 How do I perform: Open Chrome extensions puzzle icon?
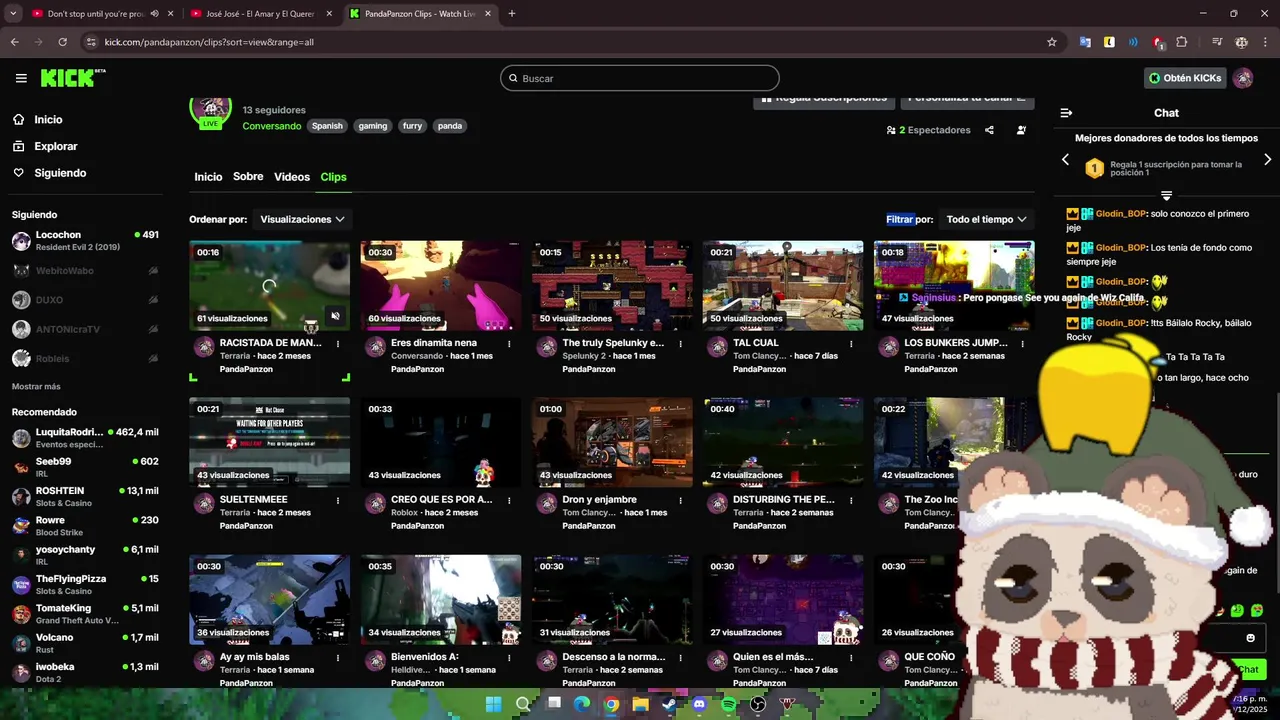coord(1182,42)
